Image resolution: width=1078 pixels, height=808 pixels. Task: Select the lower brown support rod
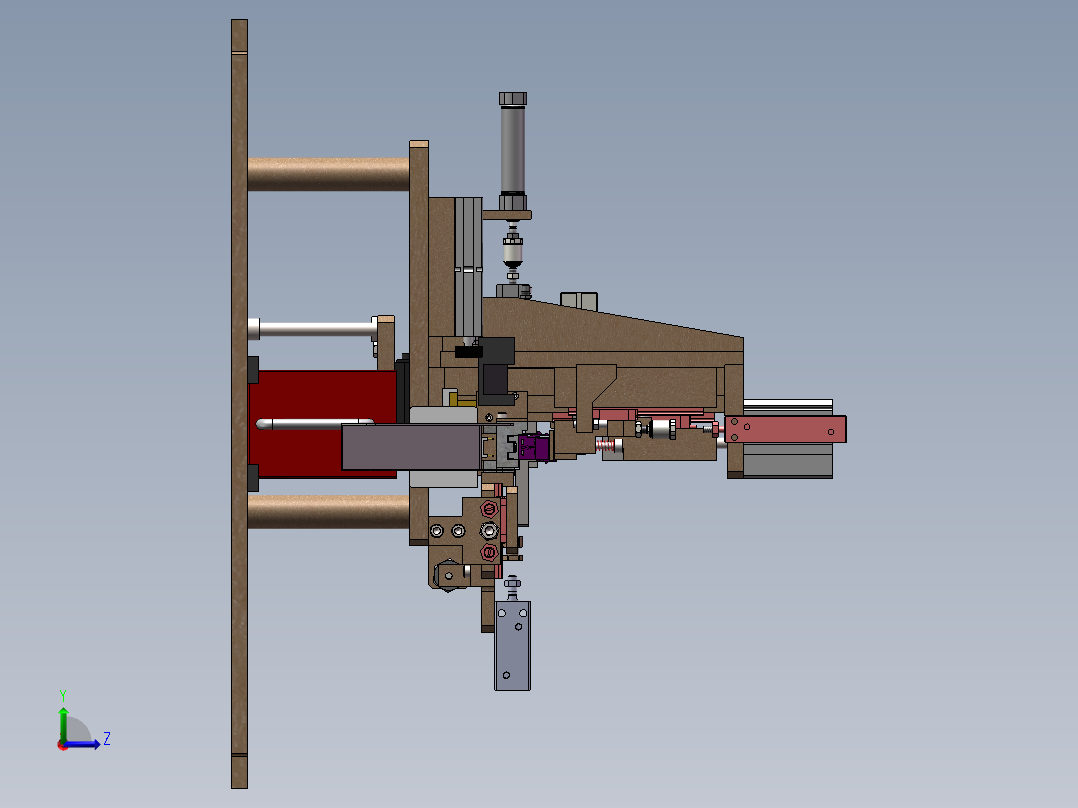(329, 512)
